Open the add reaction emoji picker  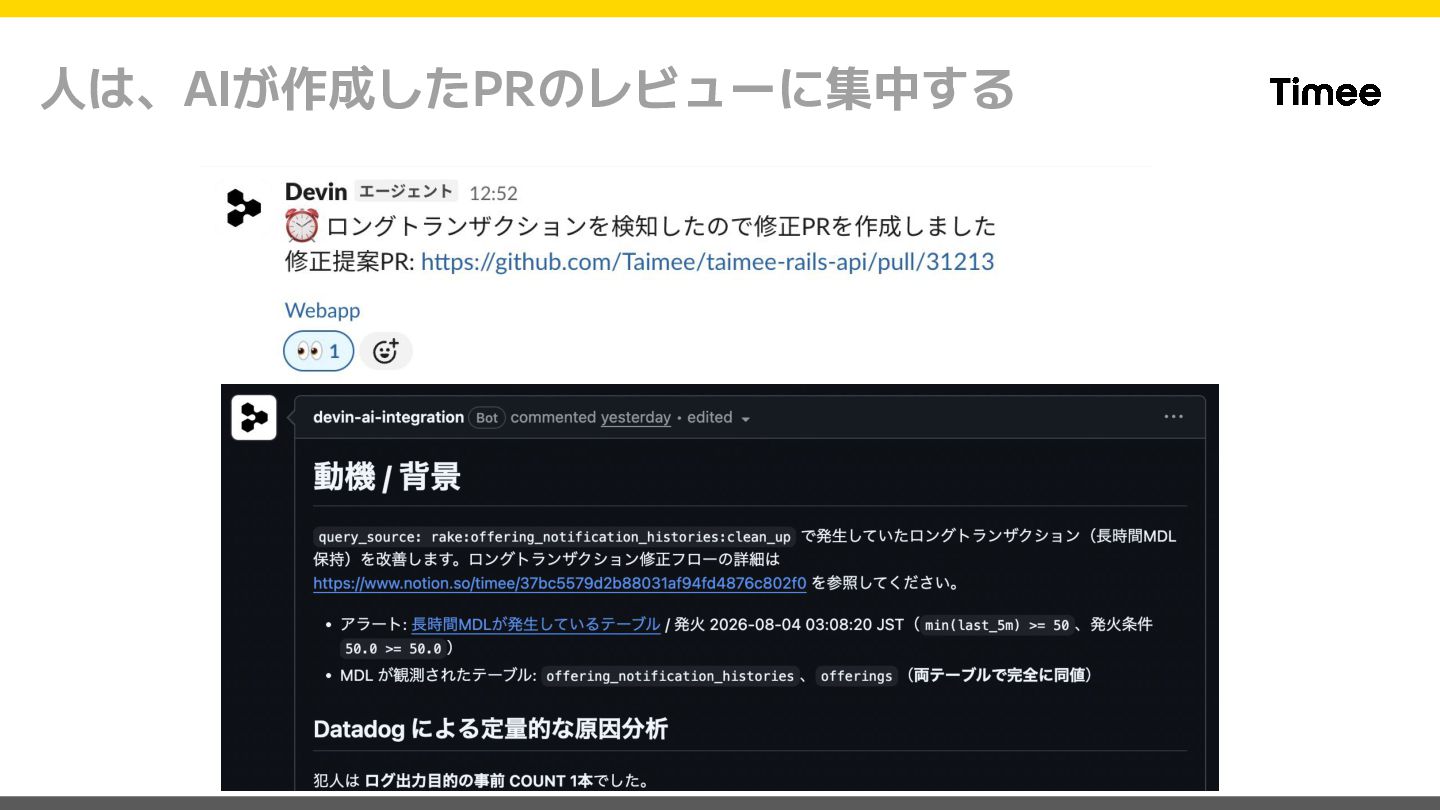point(386,351)
